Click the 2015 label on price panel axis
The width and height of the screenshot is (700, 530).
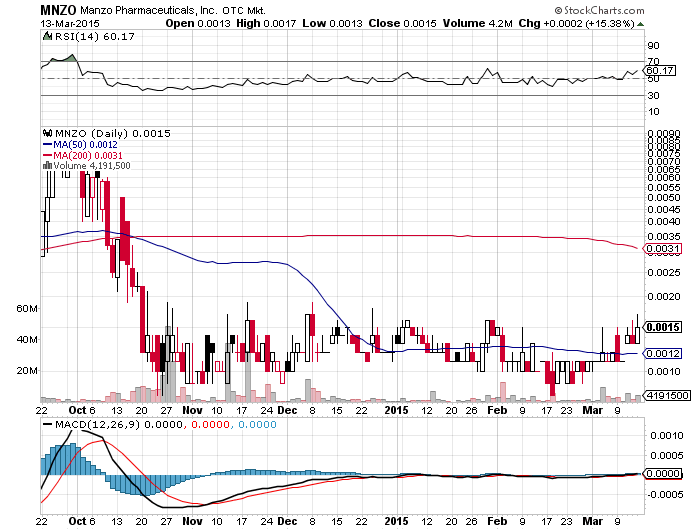pos(396,410)
